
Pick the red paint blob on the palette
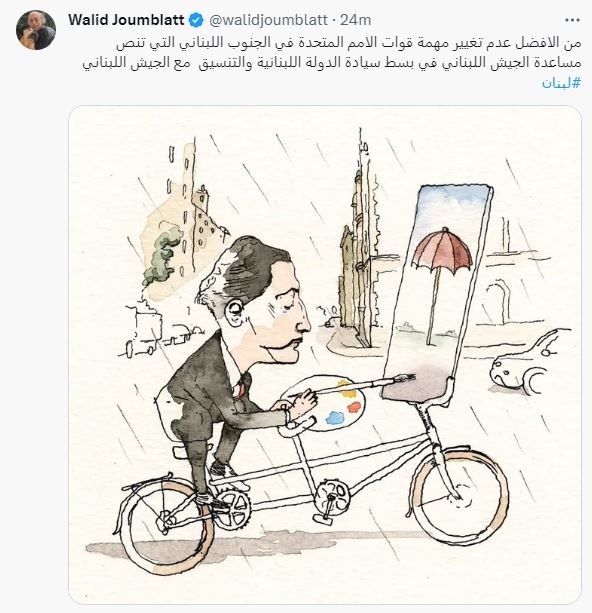point(353,407)
